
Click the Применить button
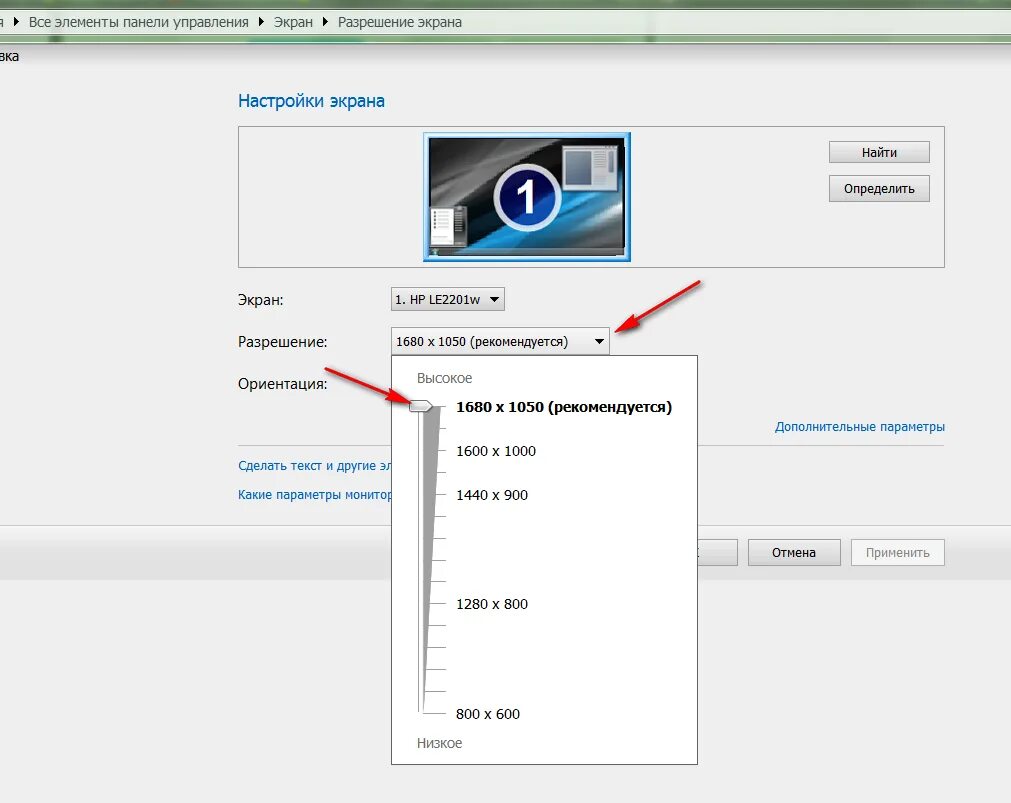coord(898,552)
